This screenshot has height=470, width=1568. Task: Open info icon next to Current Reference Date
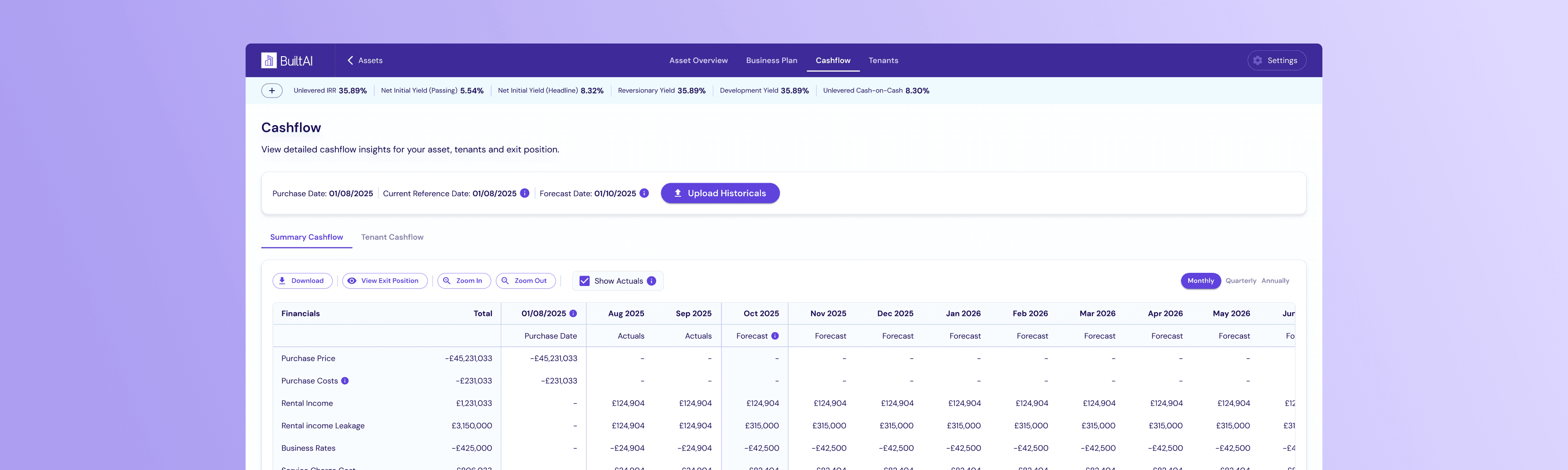coord(524,193)
